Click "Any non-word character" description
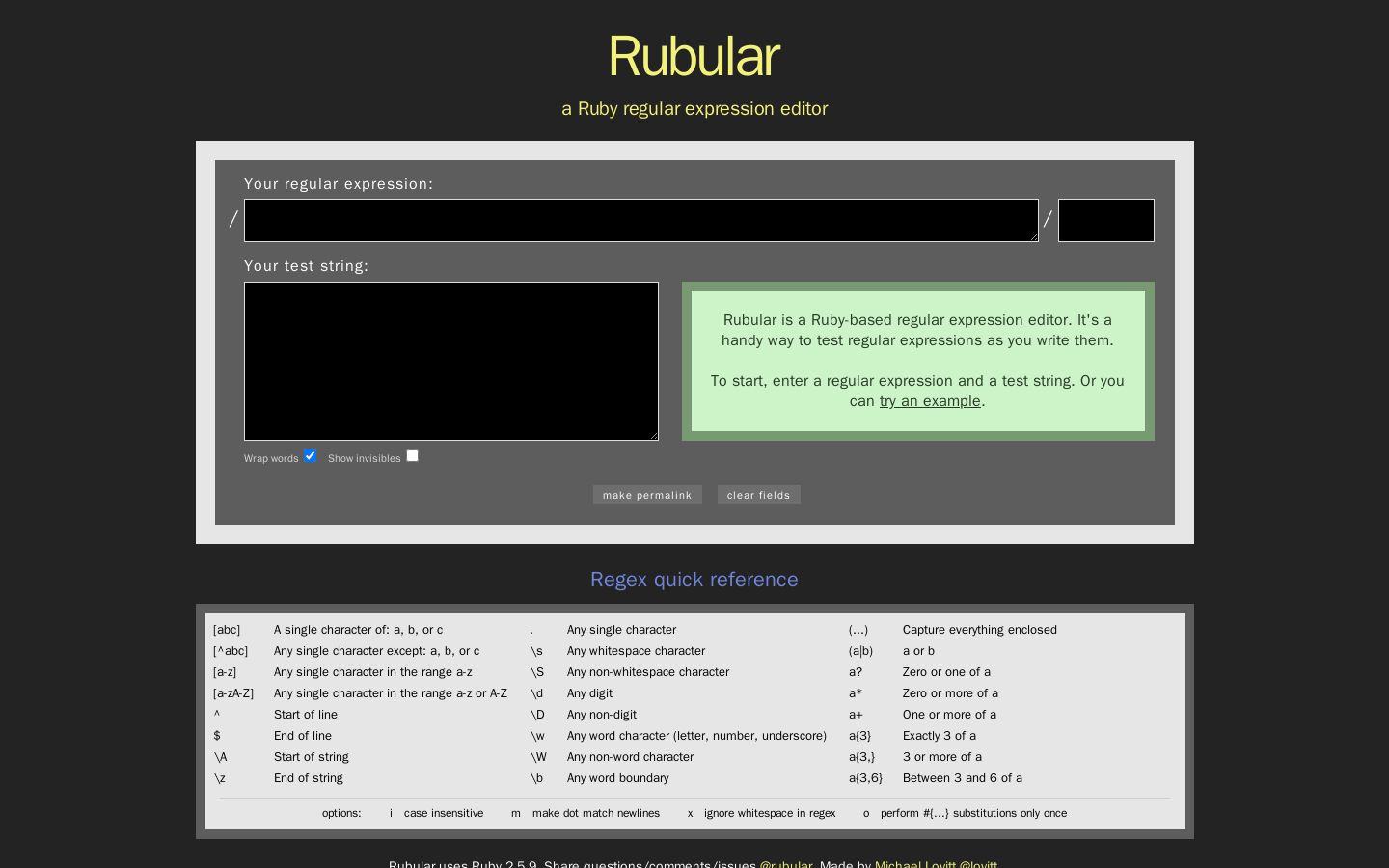 pyautogui.click(x=630, y=757)
